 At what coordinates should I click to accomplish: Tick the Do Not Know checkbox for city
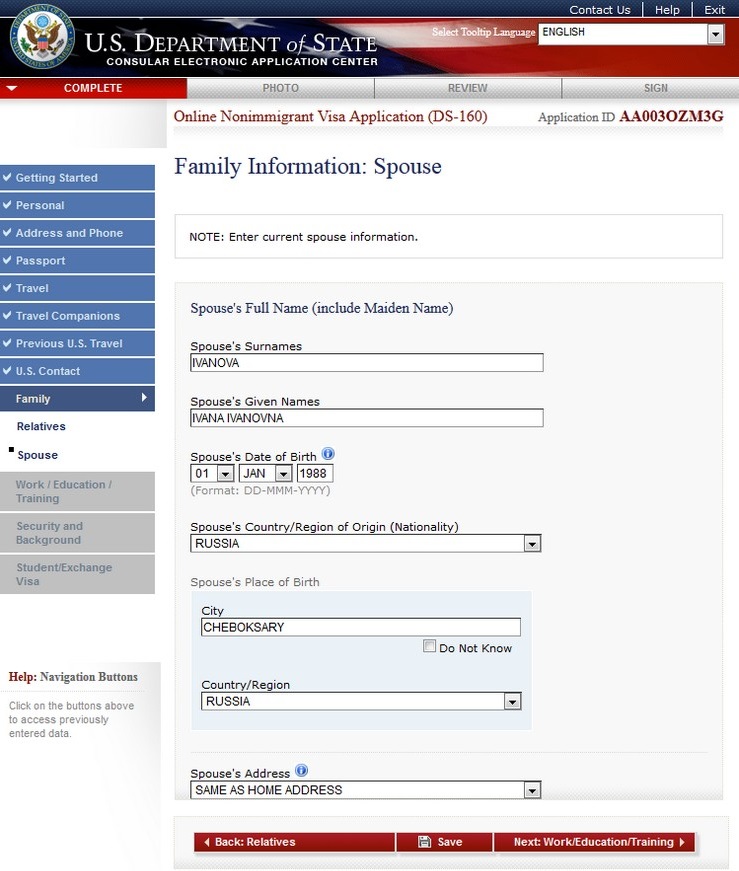[x=429, y=645]
